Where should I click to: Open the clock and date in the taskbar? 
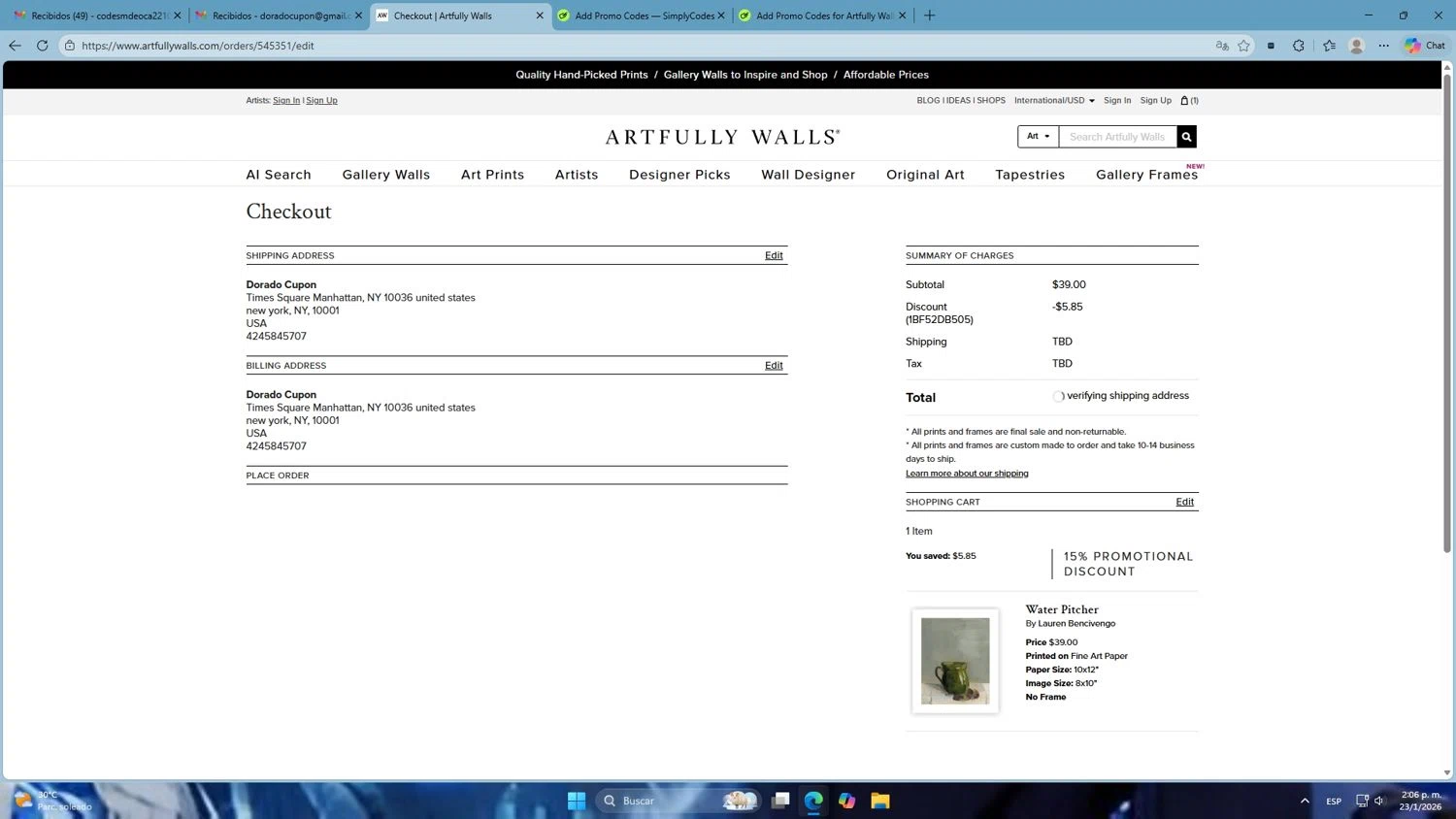tap(1420, 801)
